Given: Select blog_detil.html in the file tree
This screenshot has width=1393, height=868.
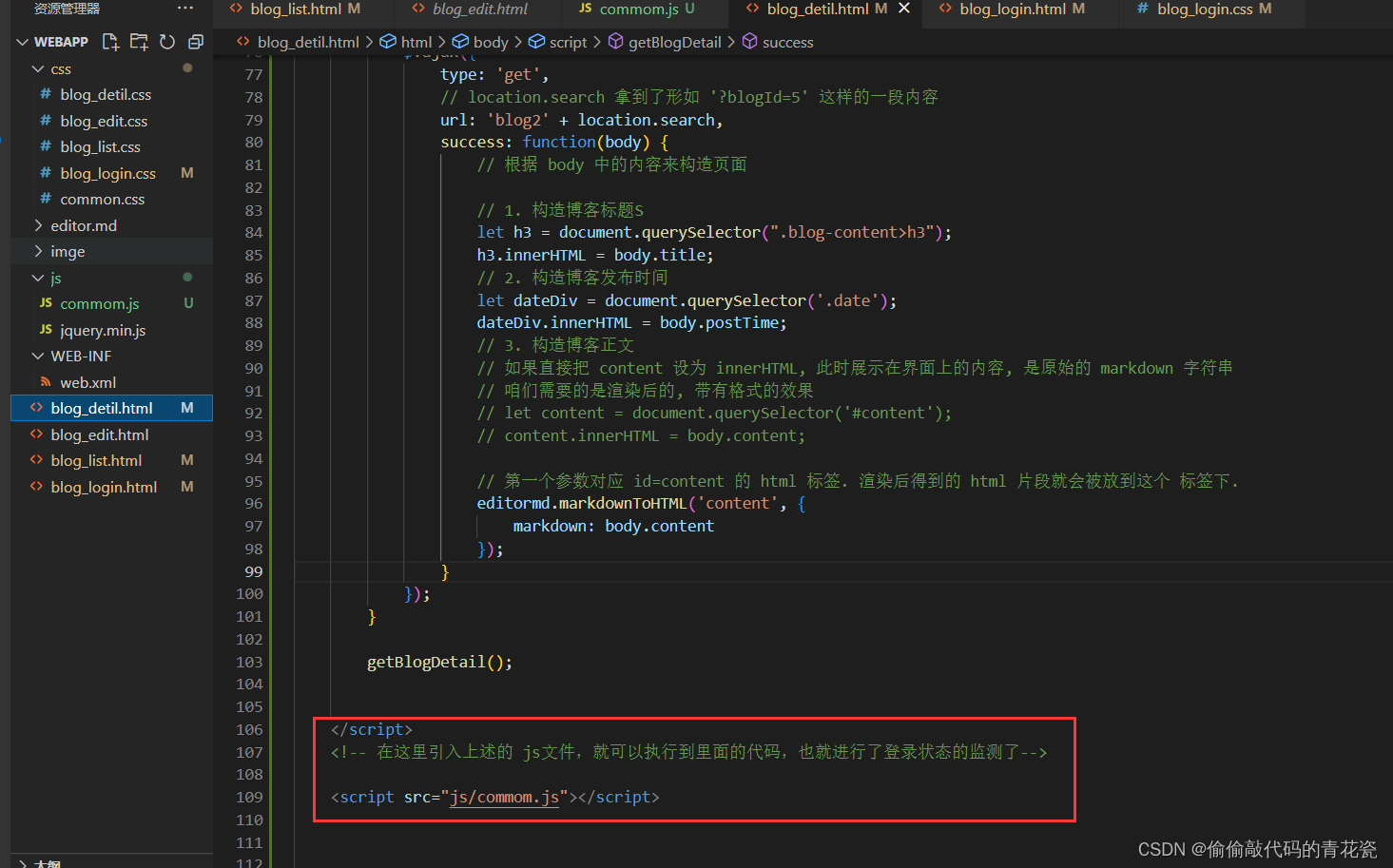Looking at the screenshot, I should click(x=111, y=408).
